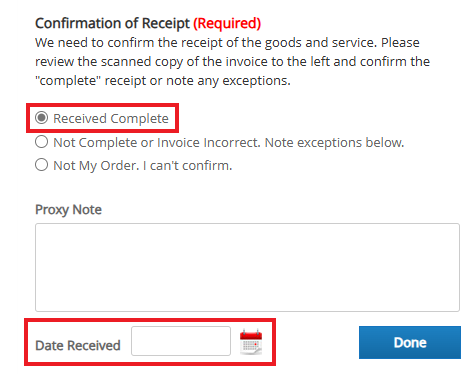Pick a date using the red calendar icon
This screenshot has width=476, height=379.
pos(251,342)
